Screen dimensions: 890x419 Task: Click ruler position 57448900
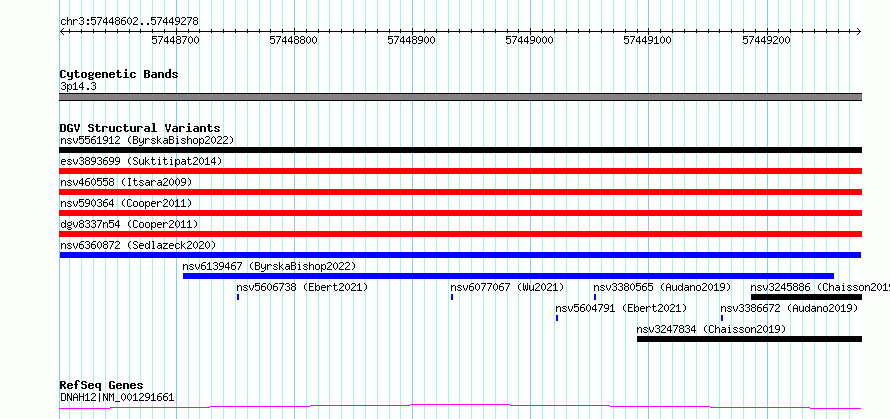(x=412, y=41)
